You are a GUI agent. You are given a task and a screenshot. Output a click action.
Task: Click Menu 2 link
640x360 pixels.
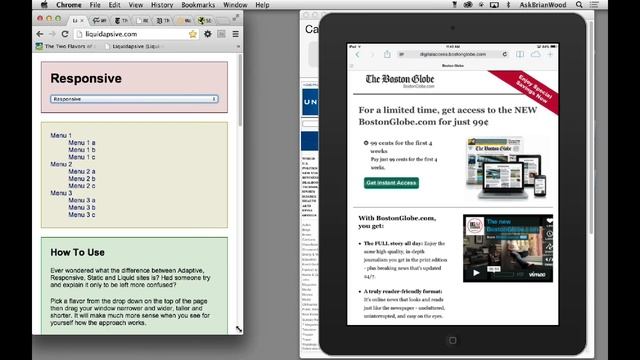(x=61, y=164)
